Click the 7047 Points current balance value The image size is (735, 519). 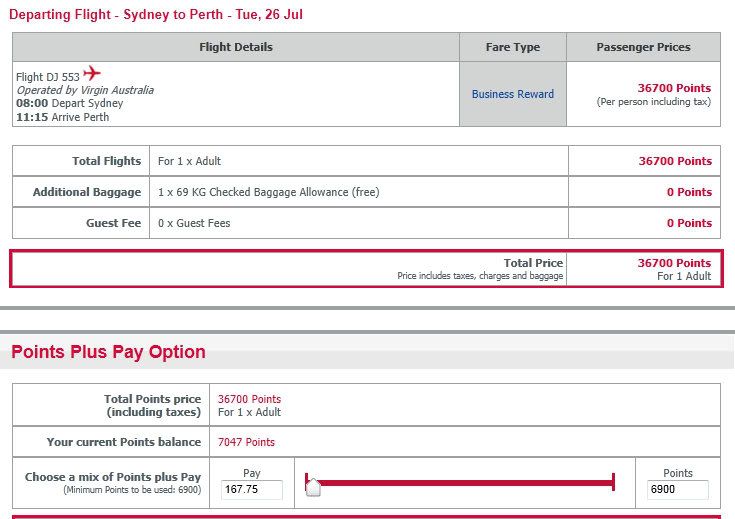[x=246, y=442]
